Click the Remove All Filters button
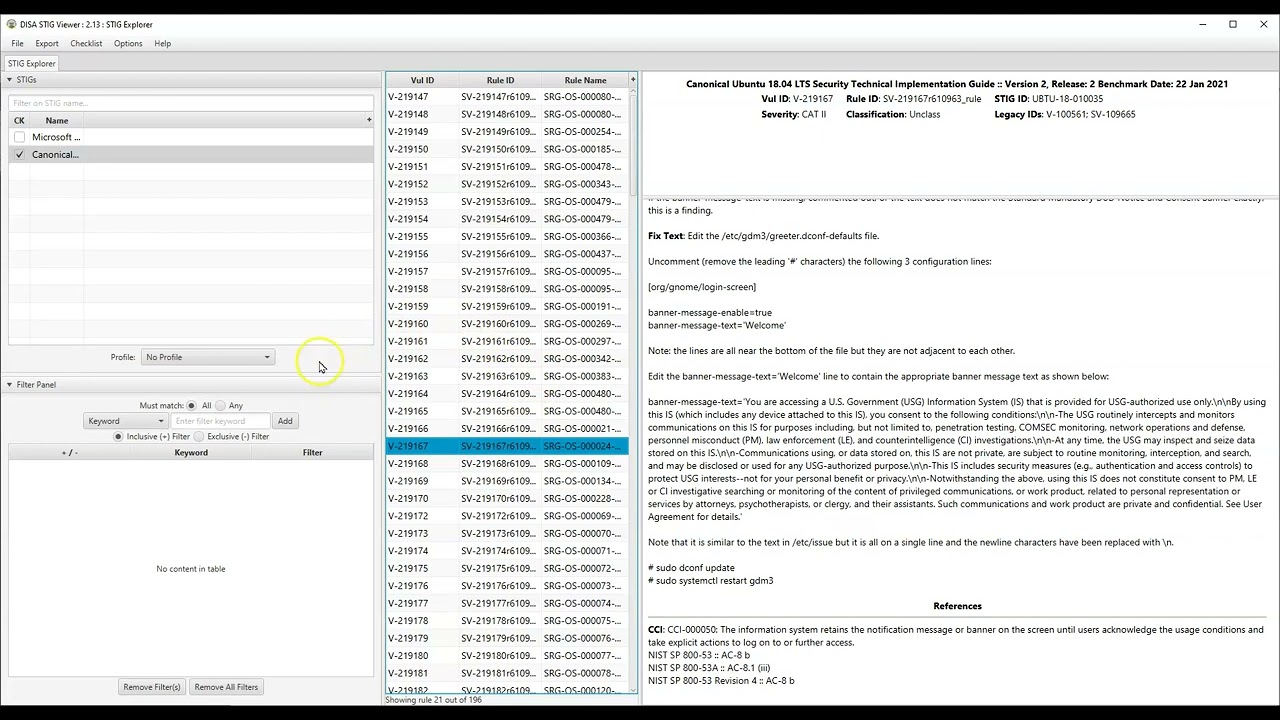The width and height of the screenshot is (1280, 720). pyautogui.click(x=226, y=687)
